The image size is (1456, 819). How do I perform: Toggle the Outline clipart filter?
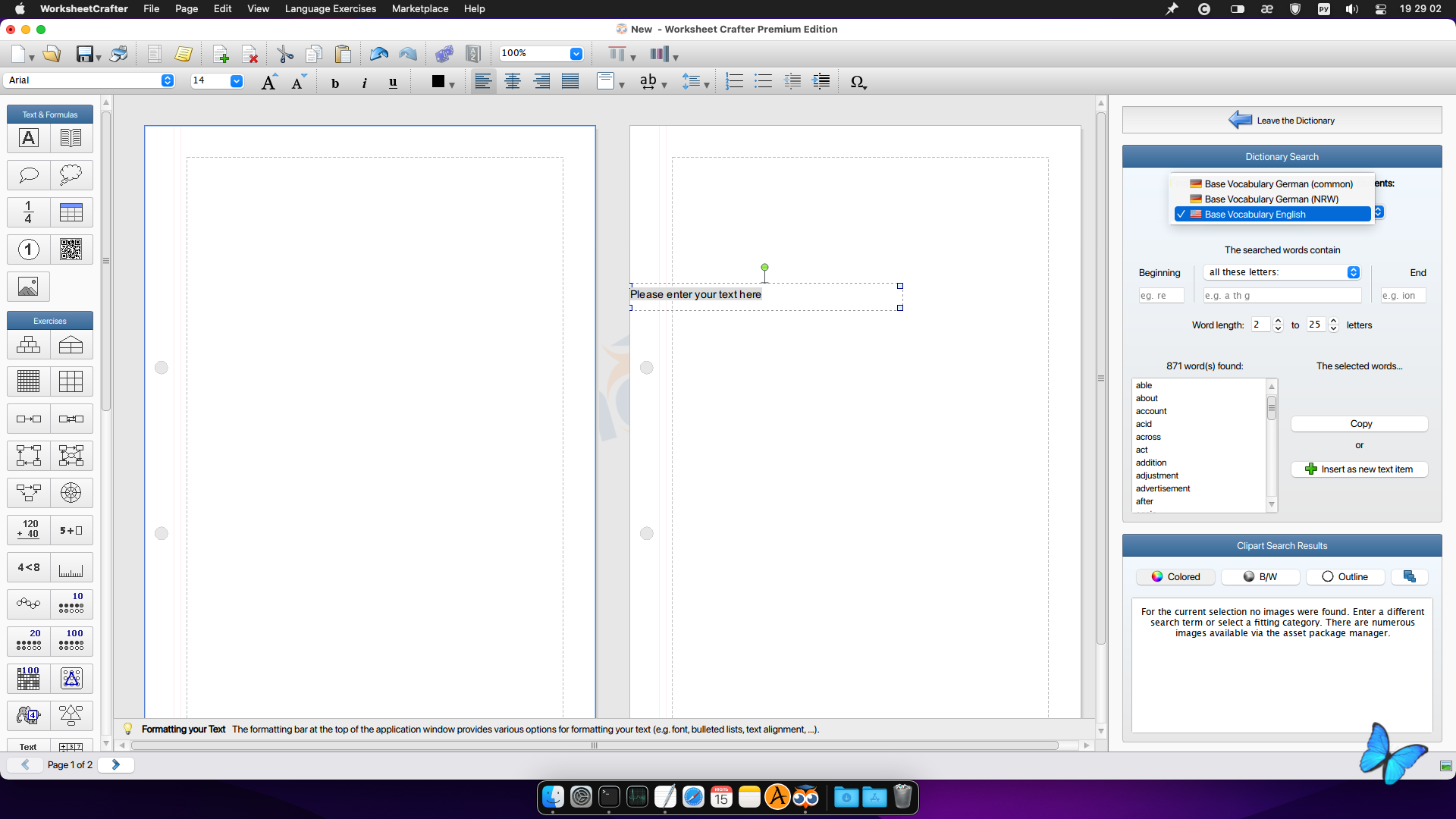1345,577
